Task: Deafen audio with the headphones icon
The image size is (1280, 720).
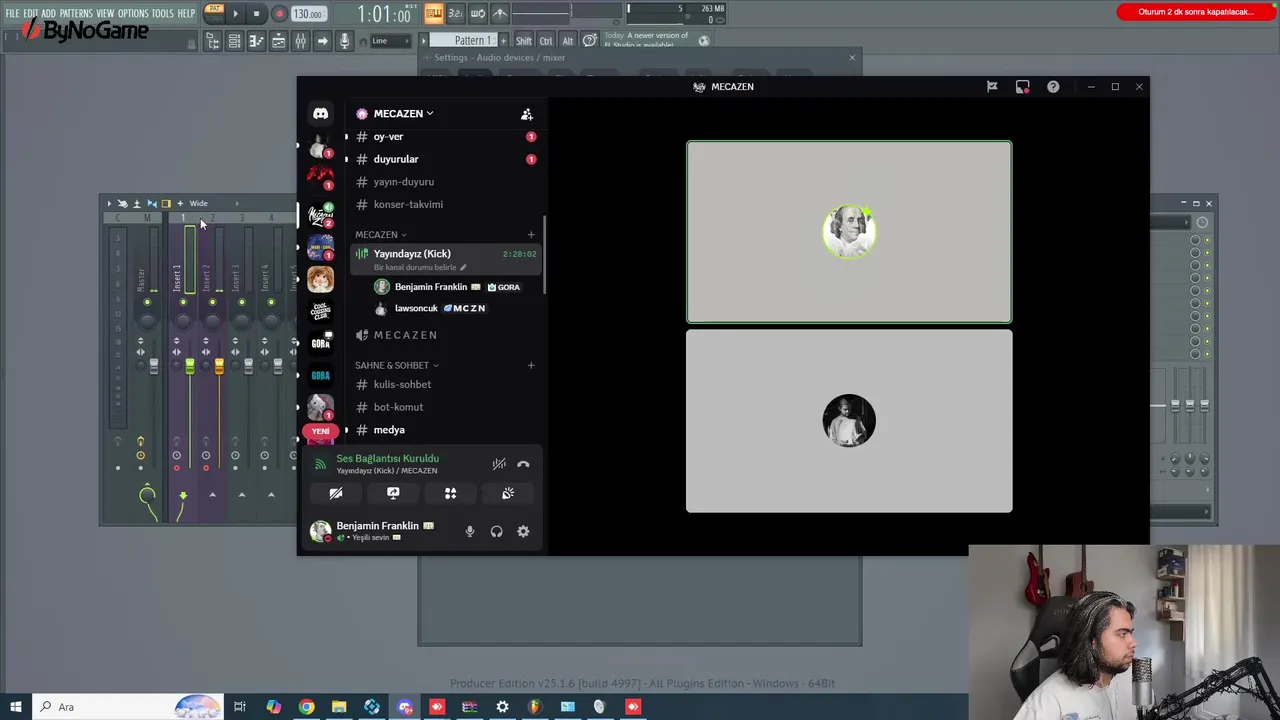Action: [x=496, y=532]
